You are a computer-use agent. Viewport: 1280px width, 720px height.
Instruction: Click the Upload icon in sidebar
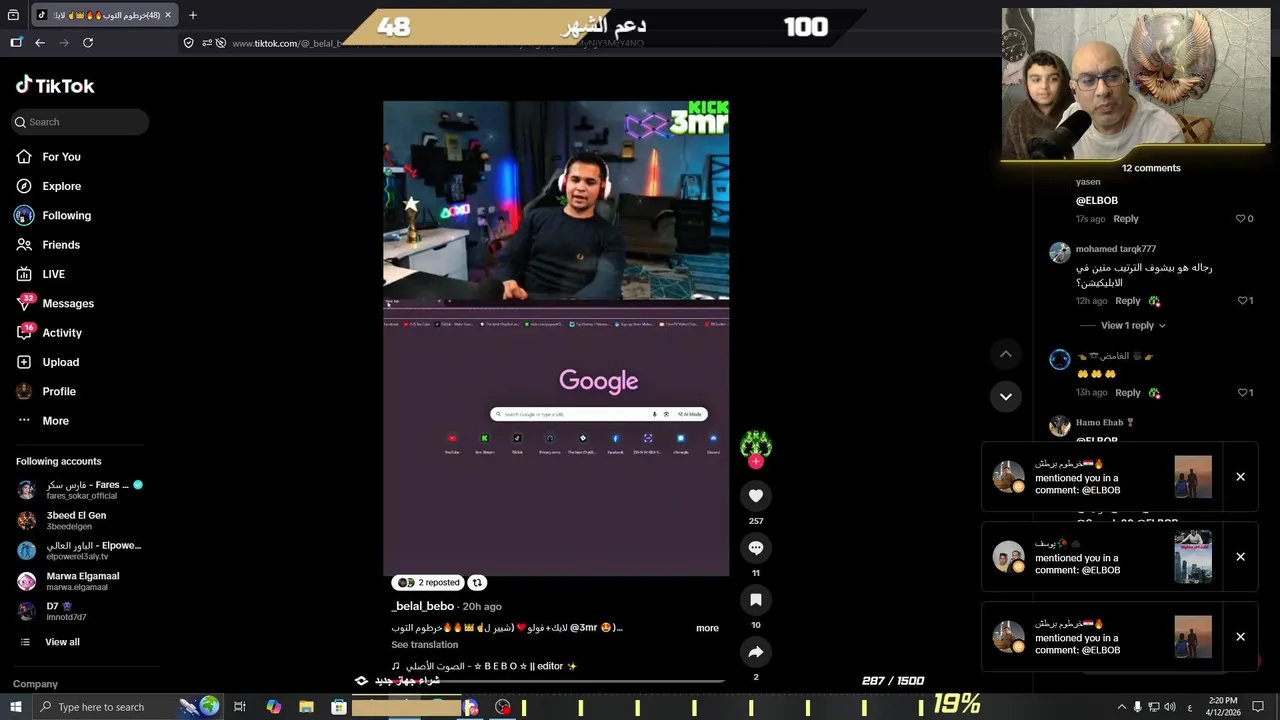point(24,362)
